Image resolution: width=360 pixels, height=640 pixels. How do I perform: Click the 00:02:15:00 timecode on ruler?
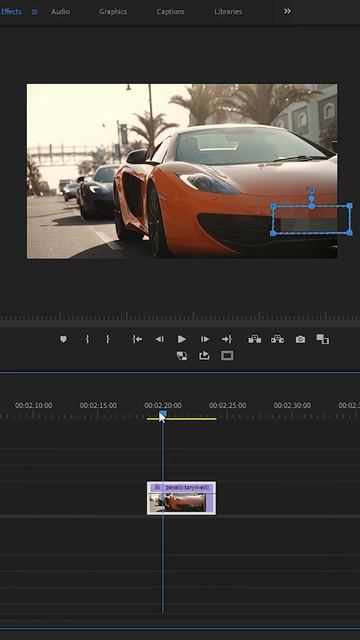[x=98, y=405]
